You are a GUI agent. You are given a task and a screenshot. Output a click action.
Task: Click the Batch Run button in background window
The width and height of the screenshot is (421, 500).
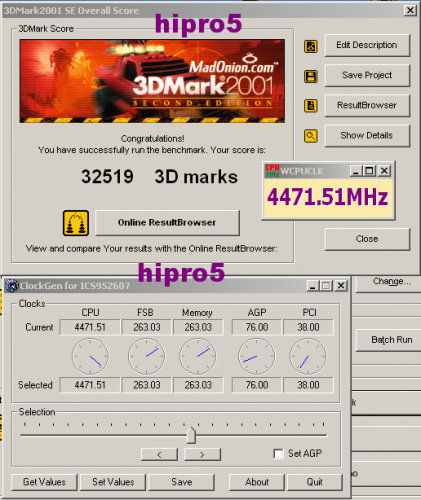coord(388,340)
